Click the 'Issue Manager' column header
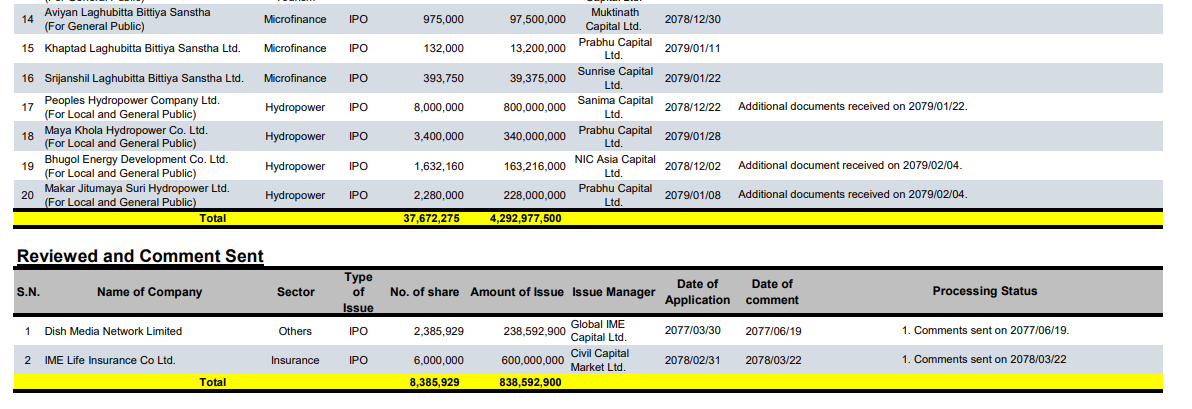Screen dimensions: 1192x409 tap(613, 292)
